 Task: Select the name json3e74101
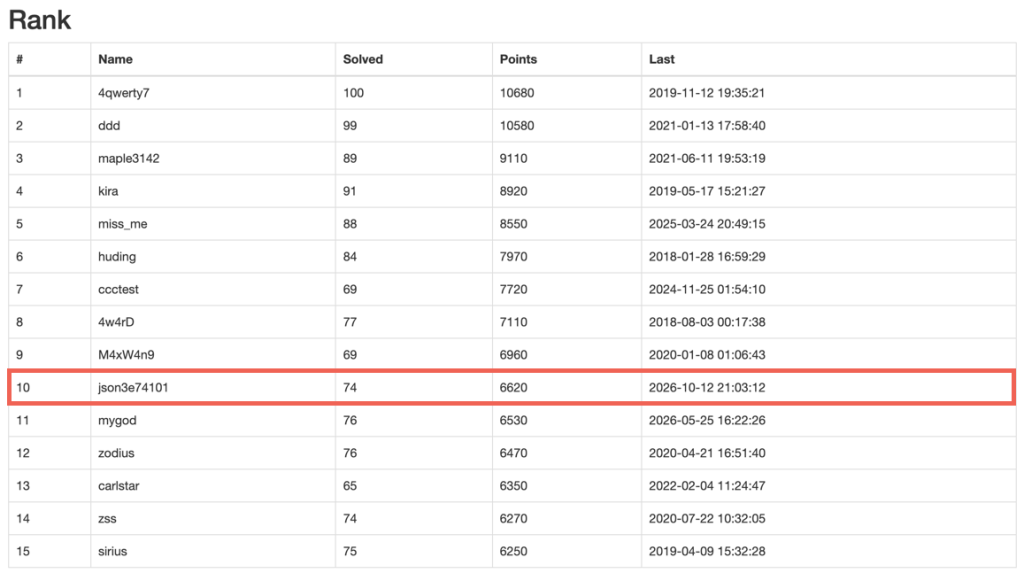click(x=133, y=387)
